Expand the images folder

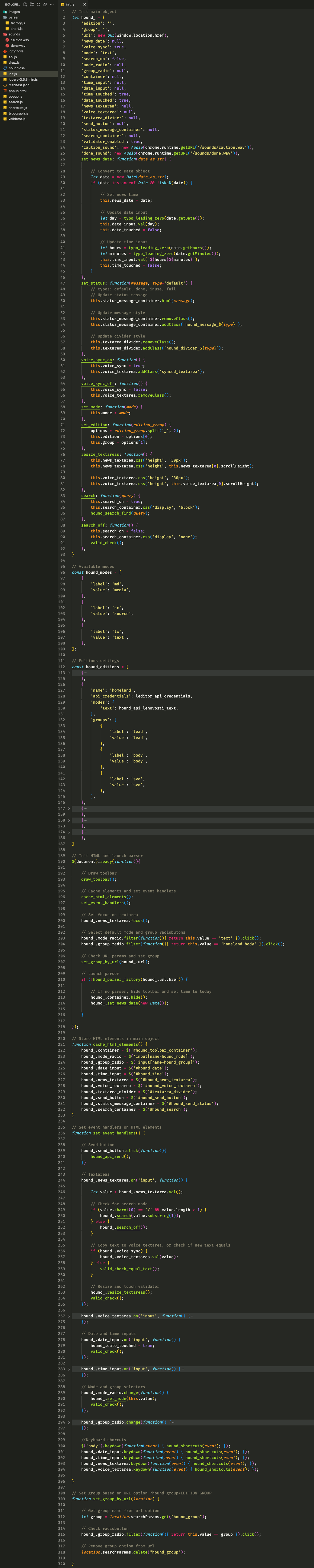pos(29,12)
